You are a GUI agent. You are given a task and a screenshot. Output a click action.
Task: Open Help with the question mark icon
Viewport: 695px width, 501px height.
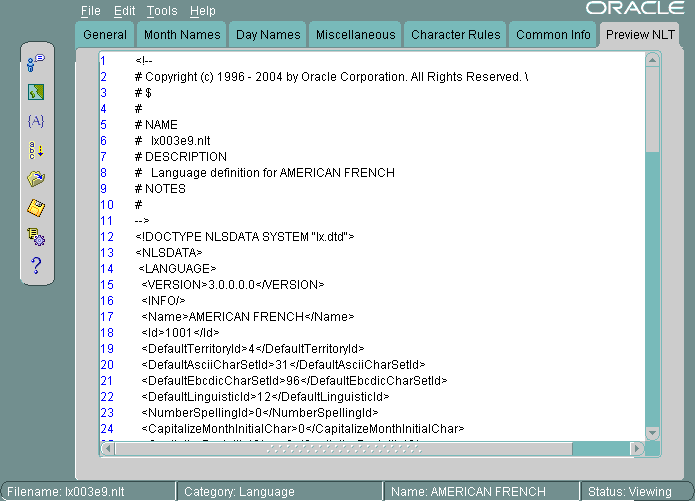pyautogui.click(x=36, y=266)
